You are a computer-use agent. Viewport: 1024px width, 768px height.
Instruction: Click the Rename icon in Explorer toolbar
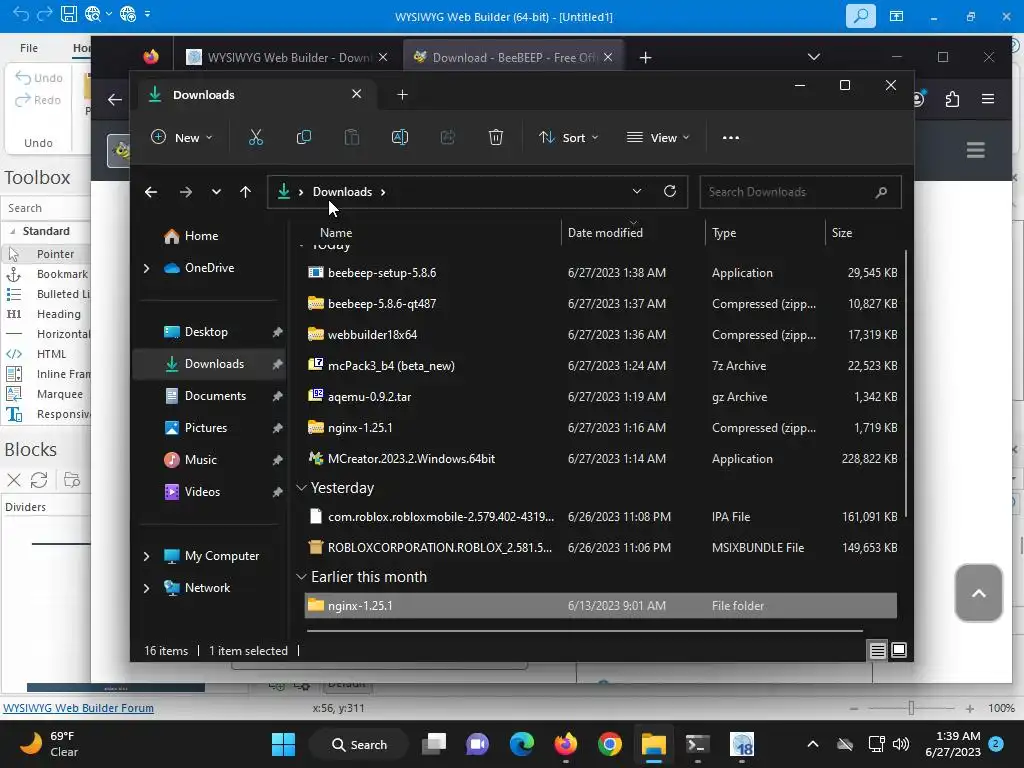pos(400,138)
